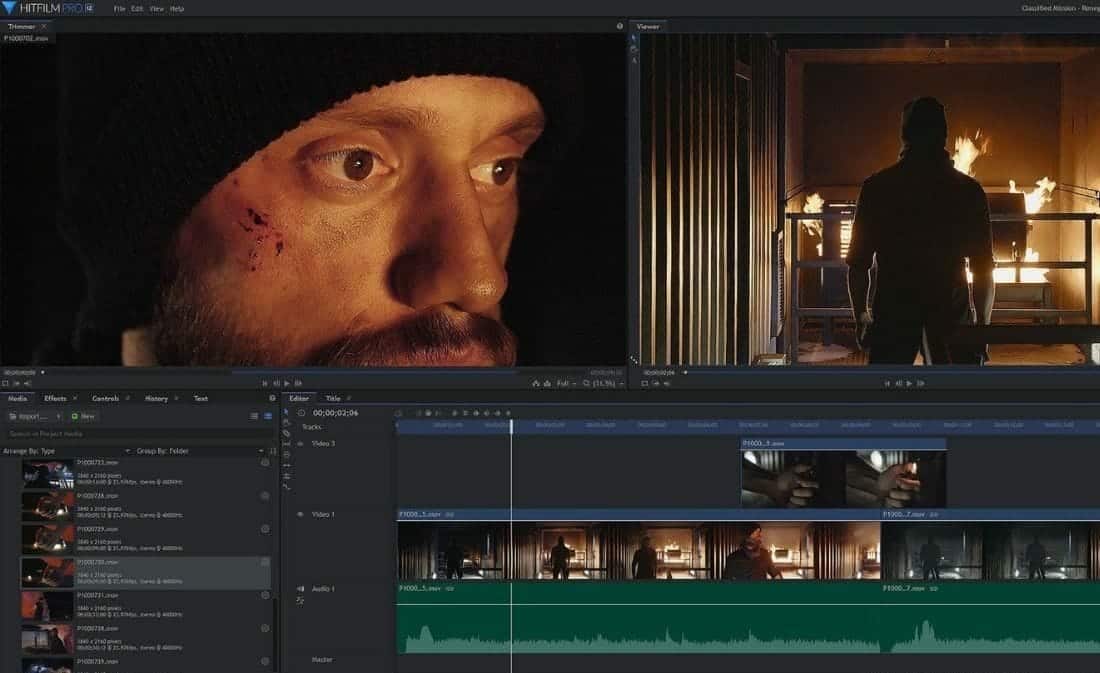The image size is (1100, 673).
Task: Select the Slip tool in timeline toolbar
Action: click(x=286, y=444)
